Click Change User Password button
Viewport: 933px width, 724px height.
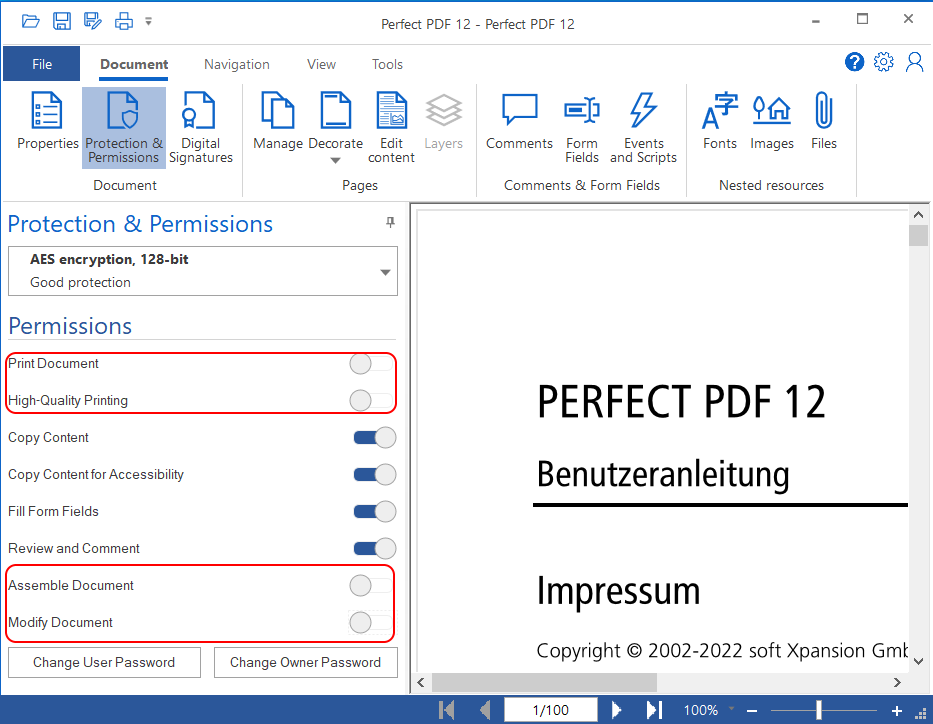(104, 663)
